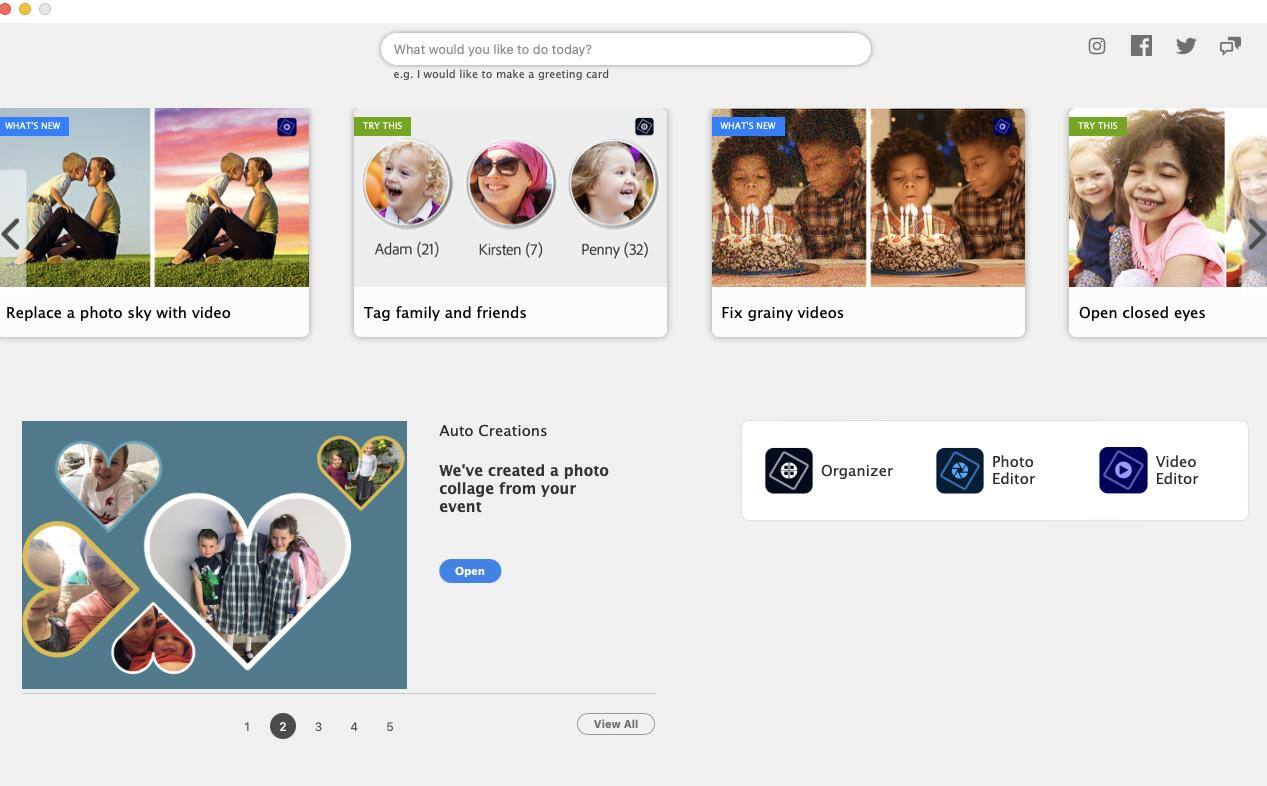Switch to Auto Creations page 4

(x=354, y=727)
